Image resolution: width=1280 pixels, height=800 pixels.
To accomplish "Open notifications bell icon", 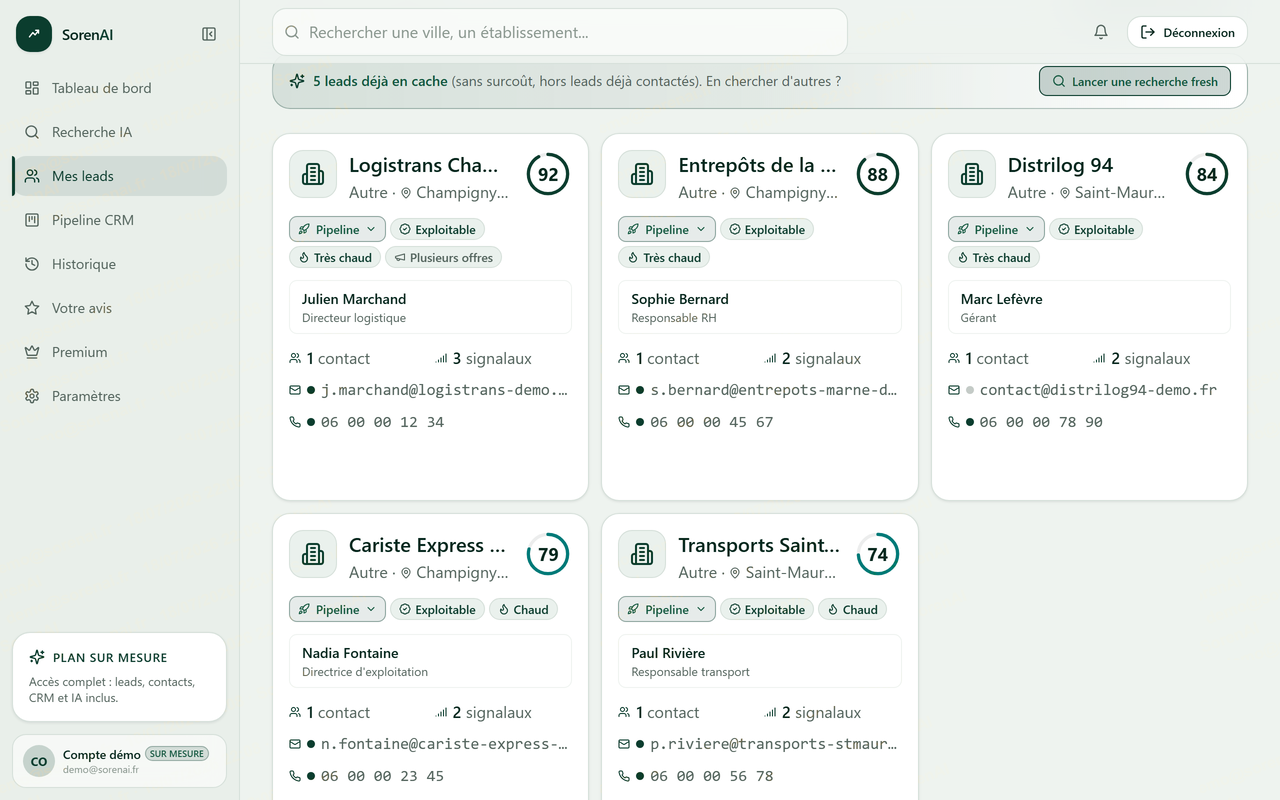I will point(1101,32).
